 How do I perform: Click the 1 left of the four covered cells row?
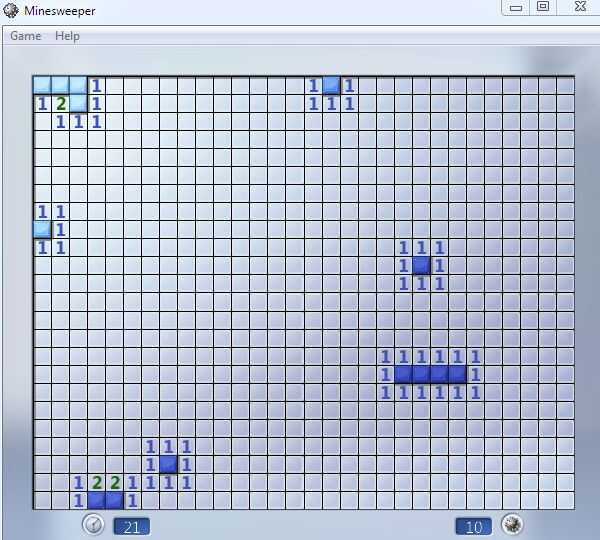pyautogui.click(x=385, y=374)
